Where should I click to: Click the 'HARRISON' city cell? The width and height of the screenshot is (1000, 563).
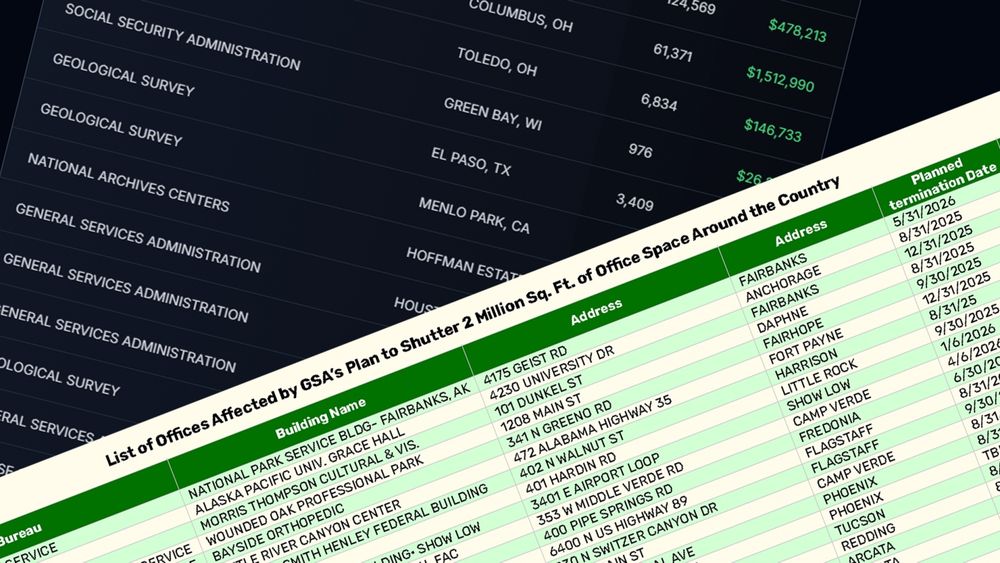(806, 365)
